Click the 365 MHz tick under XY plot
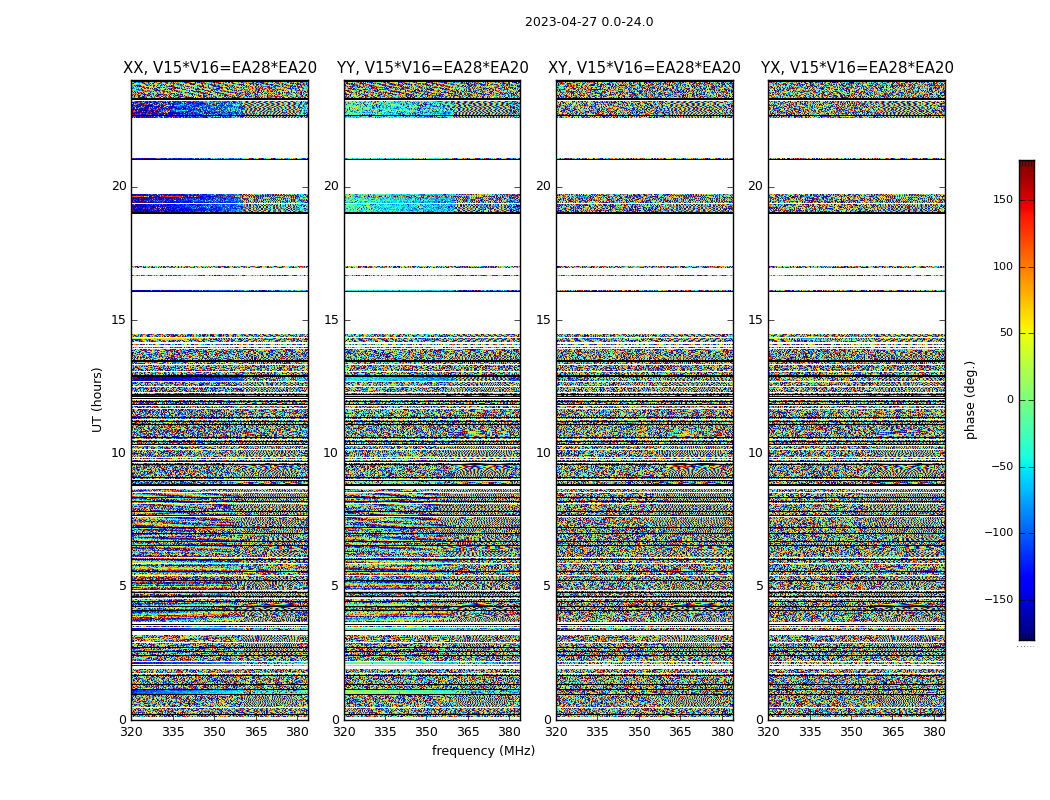 pos(680,732)
